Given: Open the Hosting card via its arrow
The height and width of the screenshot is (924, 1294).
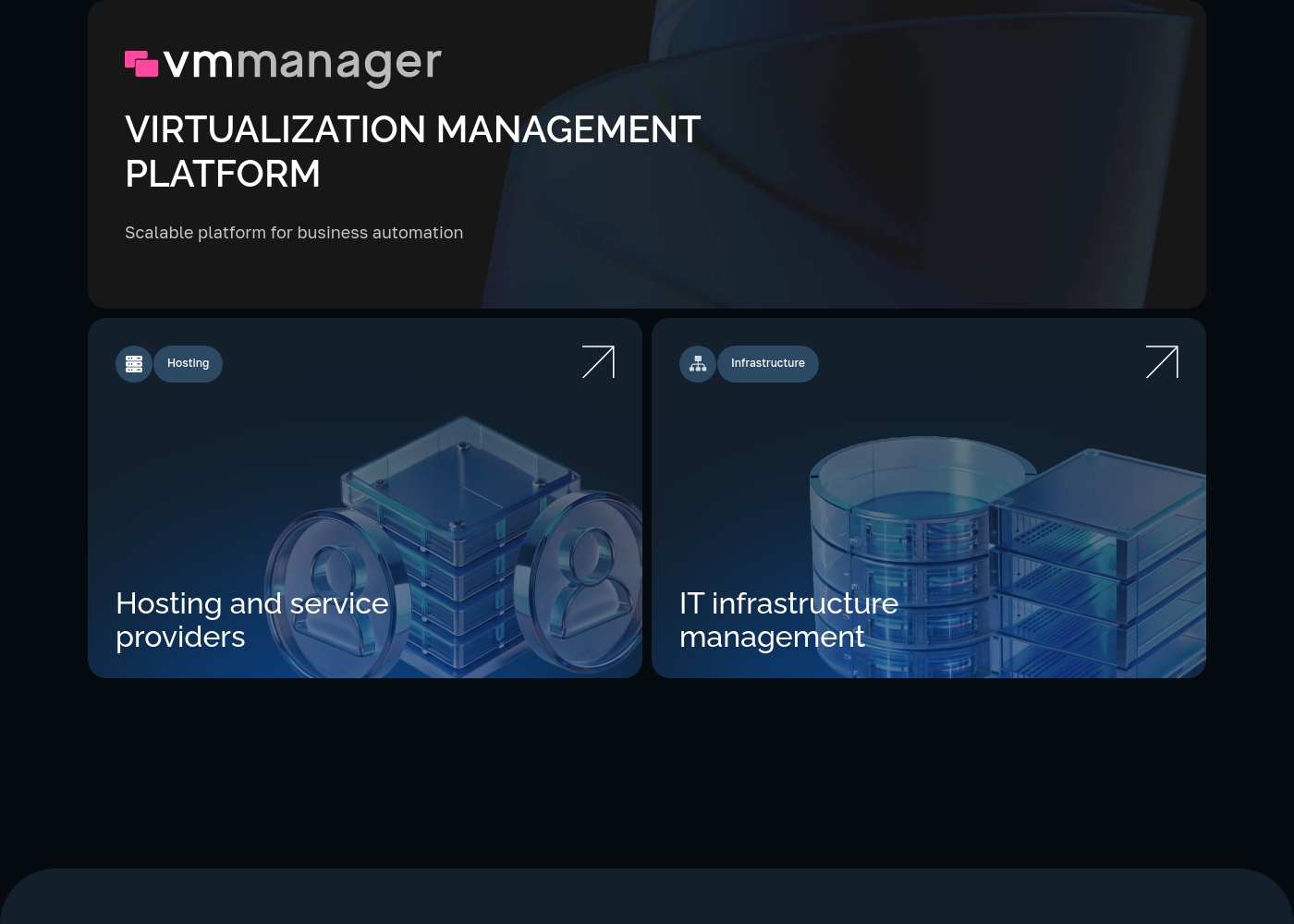Looking at the screenshot, I should coord(598,362).
